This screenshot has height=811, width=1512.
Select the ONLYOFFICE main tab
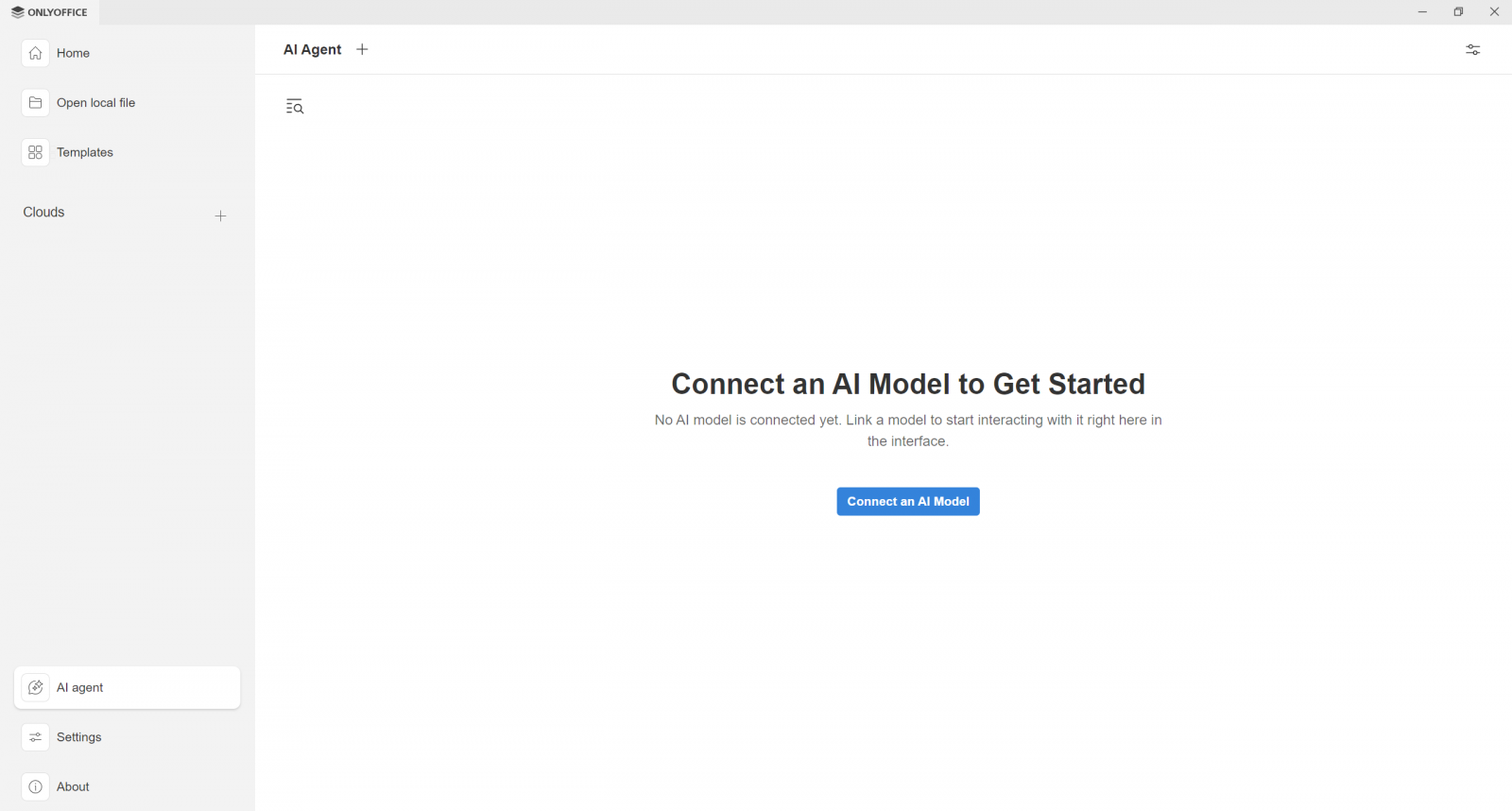click(49, 12)
